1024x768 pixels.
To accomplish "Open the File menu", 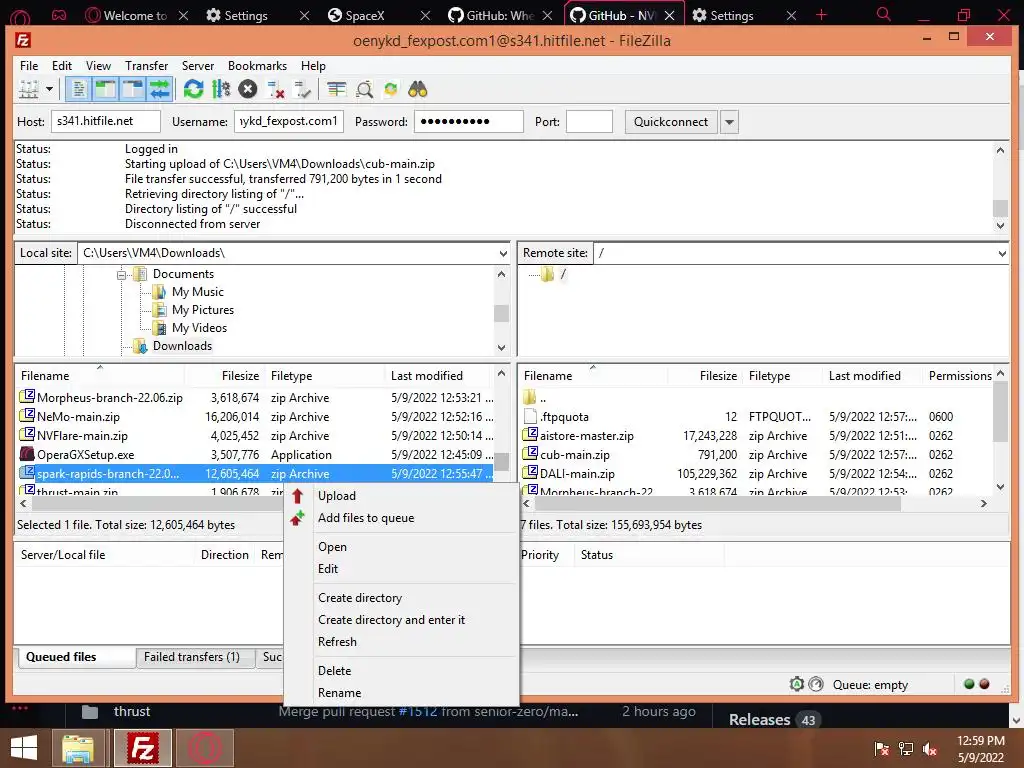I will pos(29,66).
